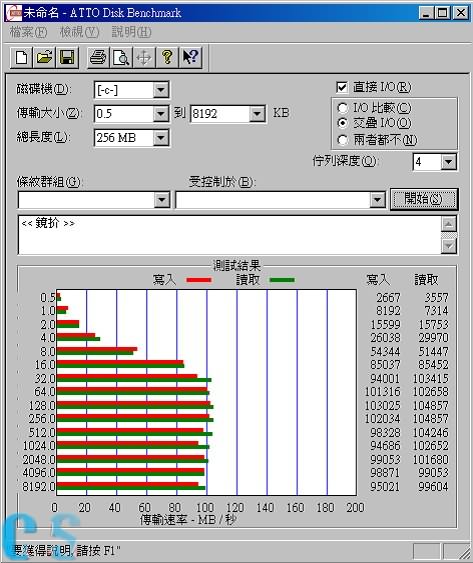Viewport: 473px width, 563px height.
Task: Click the read value 29970
Action: click(x=433, y=338)
